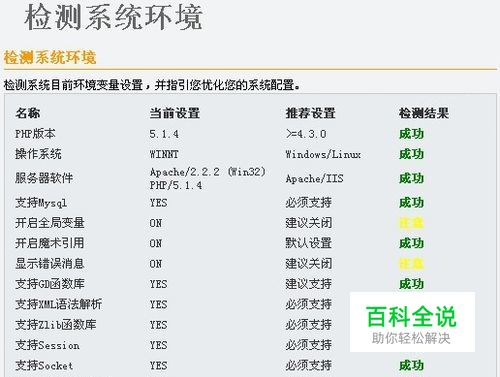
Task: Click ON value in 显示错误消息 row
Action: [156, 264]
